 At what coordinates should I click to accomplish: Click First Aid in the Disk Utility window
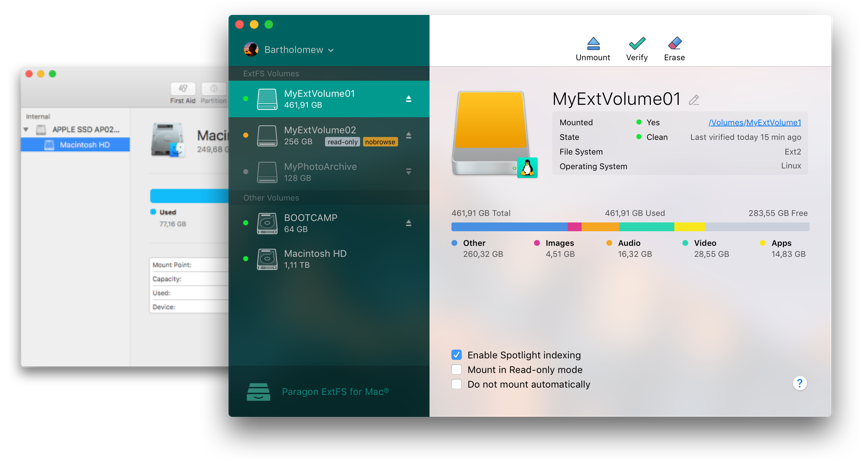[183, 93]
